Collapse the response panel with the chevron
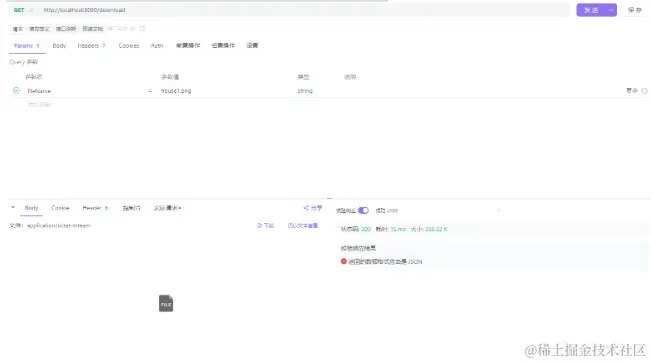Image resolution: width=651 pixels, height=363 pixels. (x=13, y=207)
